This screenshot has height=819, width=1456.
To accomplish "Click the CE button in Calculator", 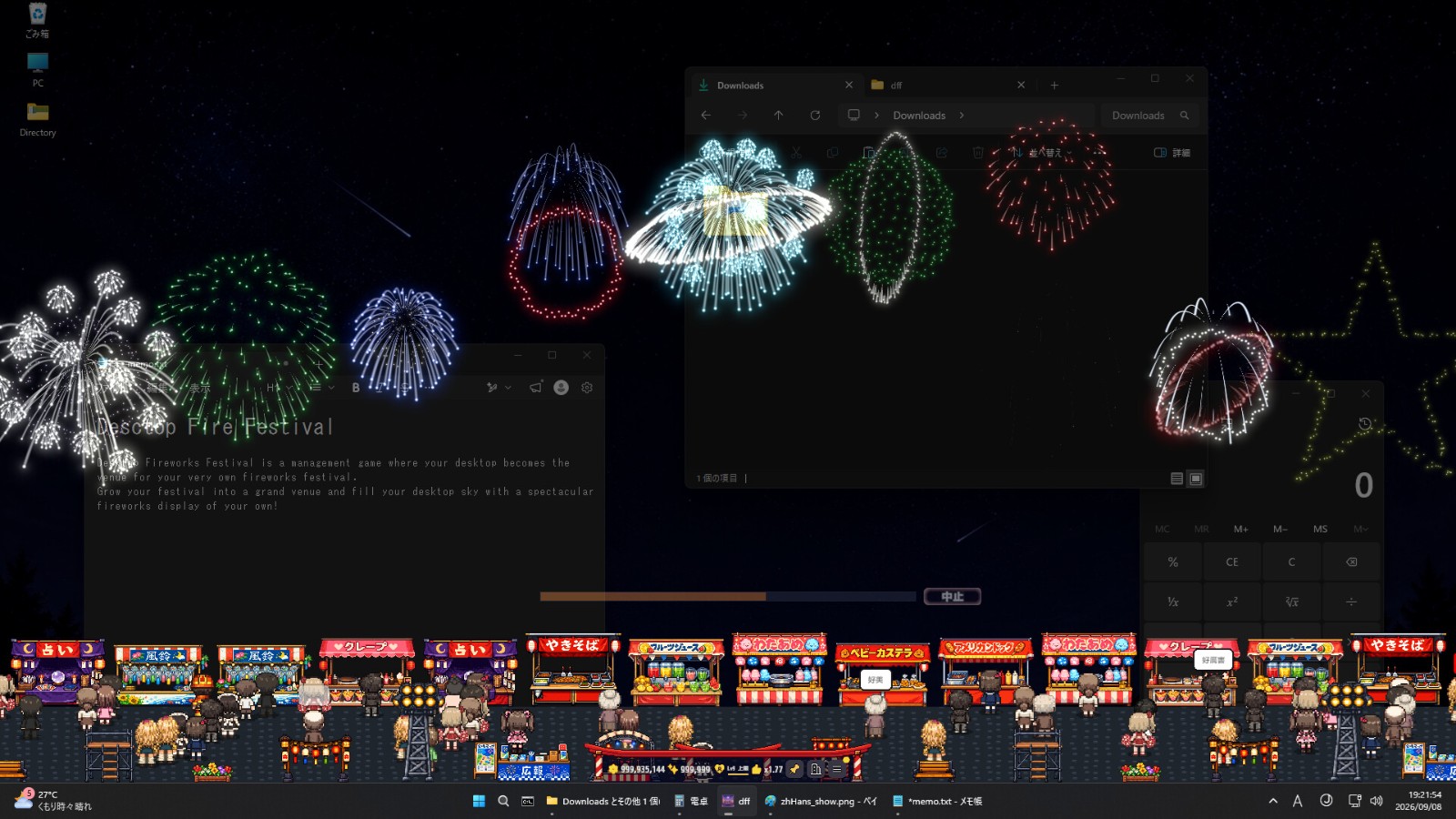I will point(1232,561).
